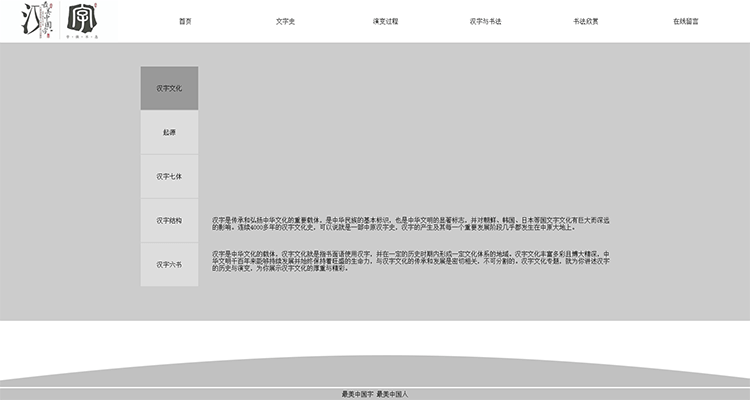The width and height of the screenshot is (750, 400).
Task: Click the small caption under the seal emblem
Action: coord(82,36)
